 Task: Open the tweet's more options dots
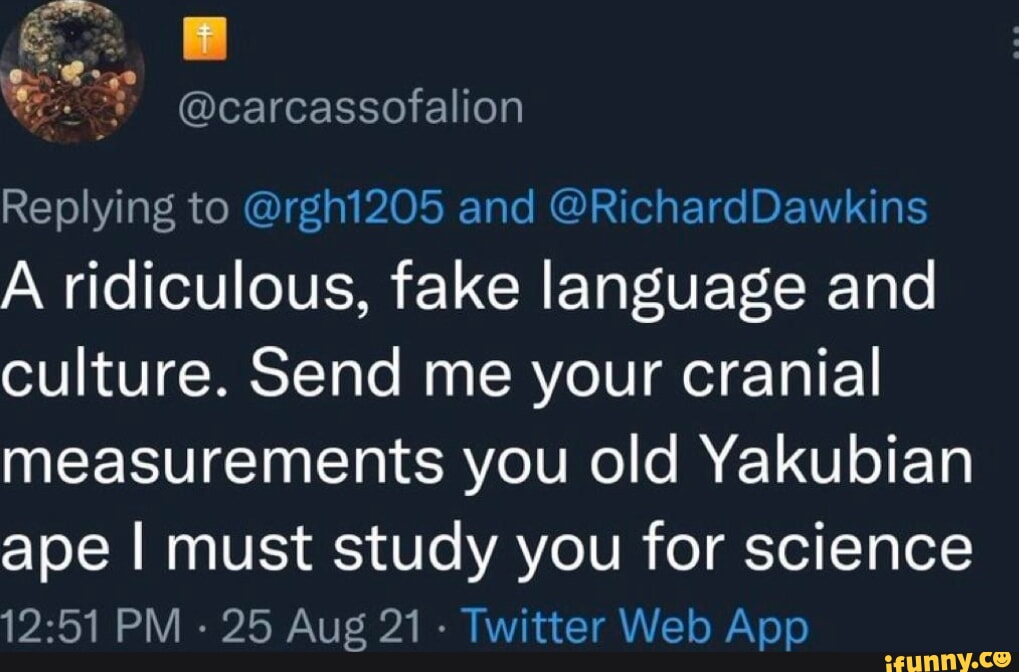click(1013, 42)
